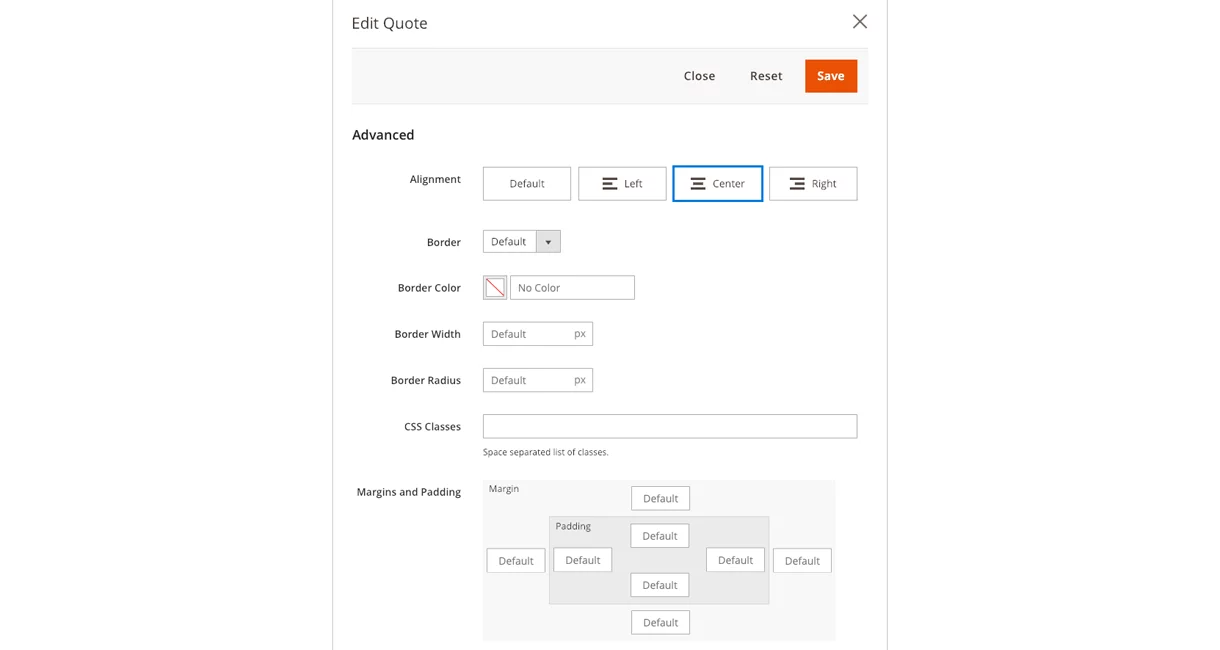Select the top Padding field
Image resolution: width=1220 pixels, height=650 pixels.
coord(660,536)
